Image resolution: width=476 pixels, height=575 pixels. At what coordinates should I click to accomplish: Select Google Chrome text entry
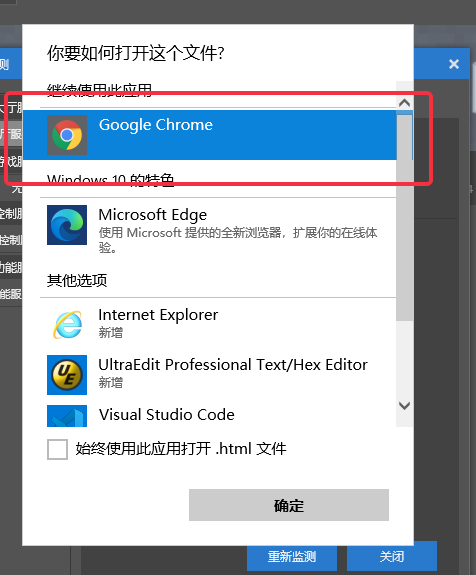coord(156,125)
